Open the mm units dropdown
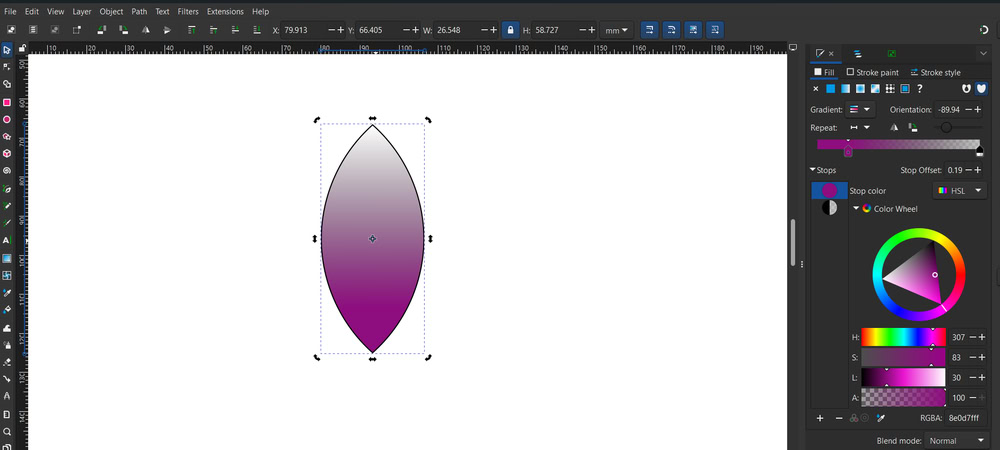1000x450 pixels. pyautogui.click(x=616, y=30)
